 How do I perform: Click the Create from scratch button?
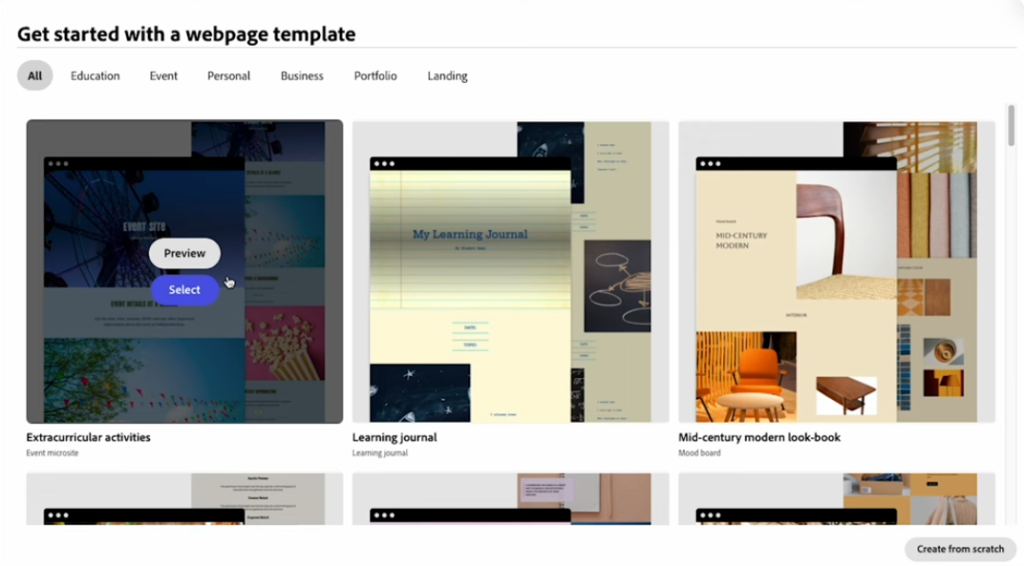click(x=960, y=549)
